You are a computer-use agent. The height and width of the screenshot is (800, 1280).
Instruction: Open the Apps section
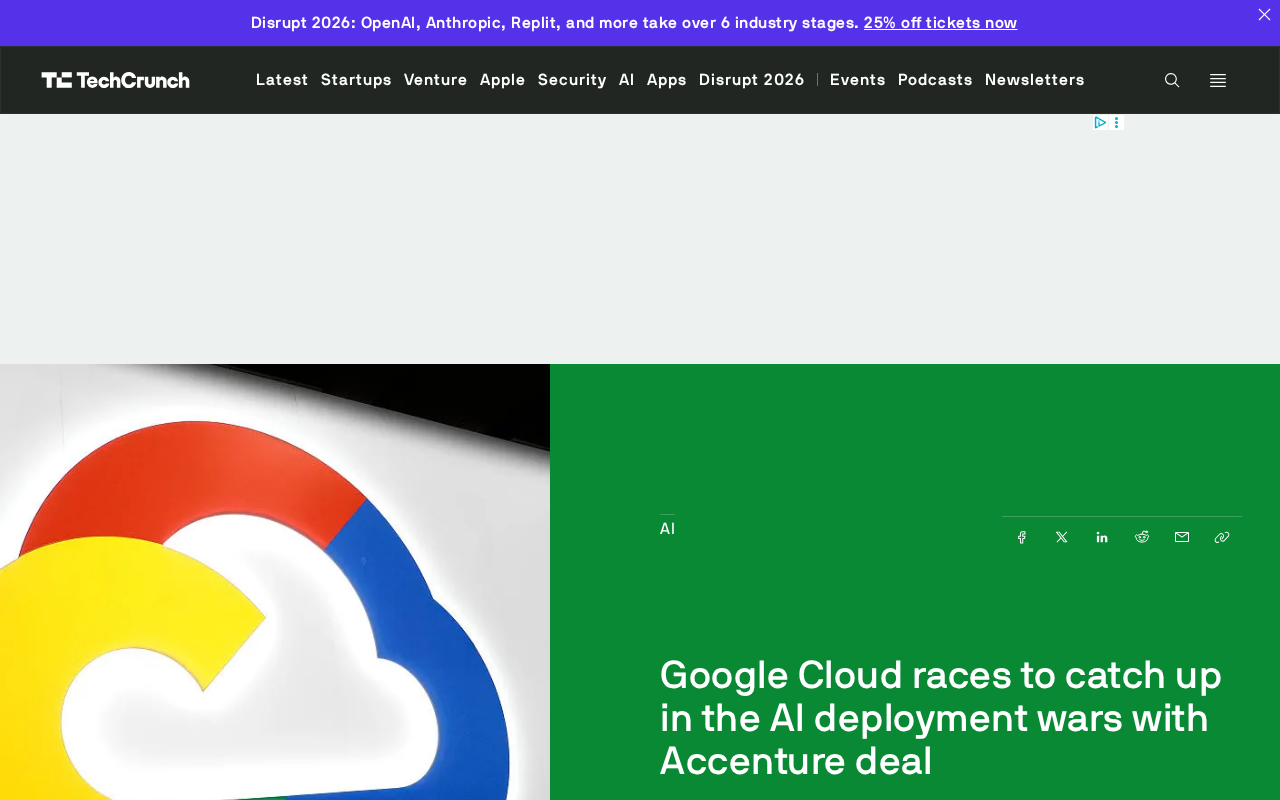point(667,80)
